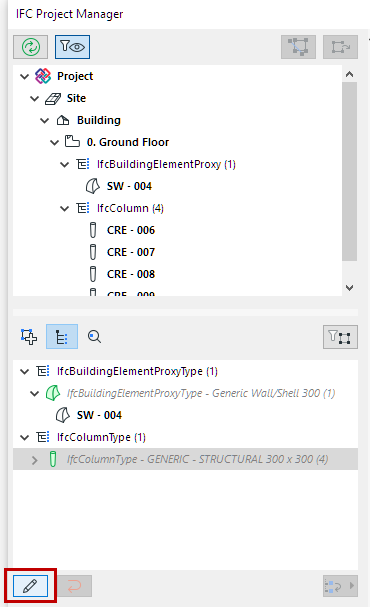The height and width of the screenshot is (607, 370).
Task: Click the green column type icon
Action: (53, 460)
